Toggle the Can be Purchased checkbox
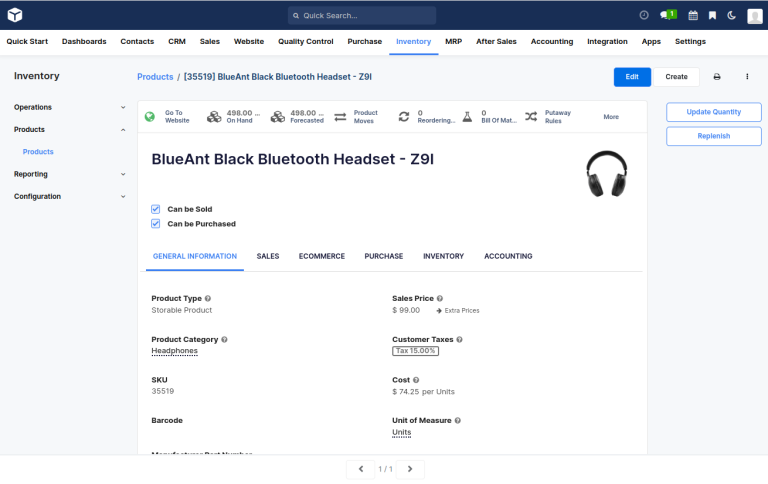 156,224
